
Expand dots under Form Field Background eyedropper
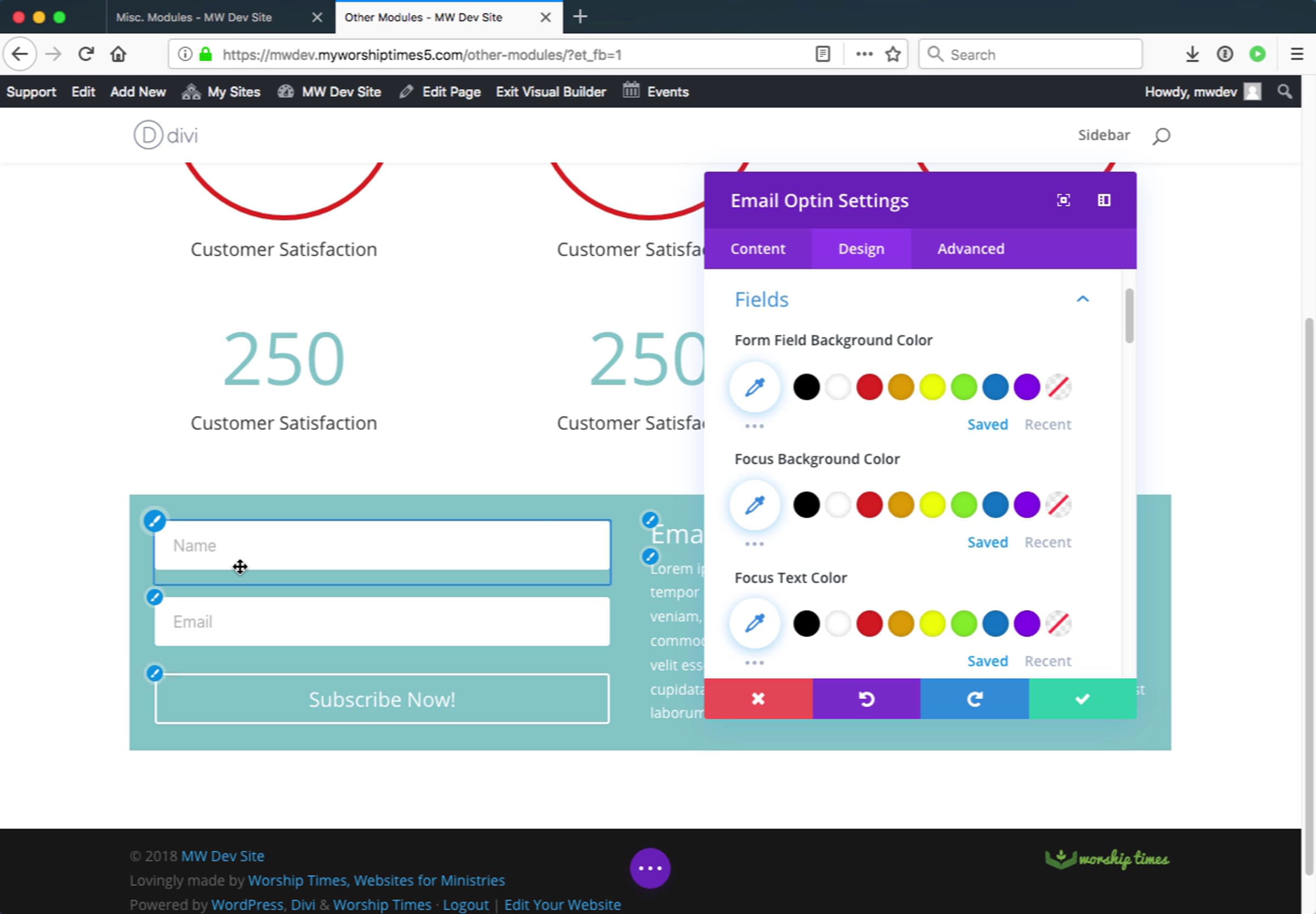tap(754, 426)
